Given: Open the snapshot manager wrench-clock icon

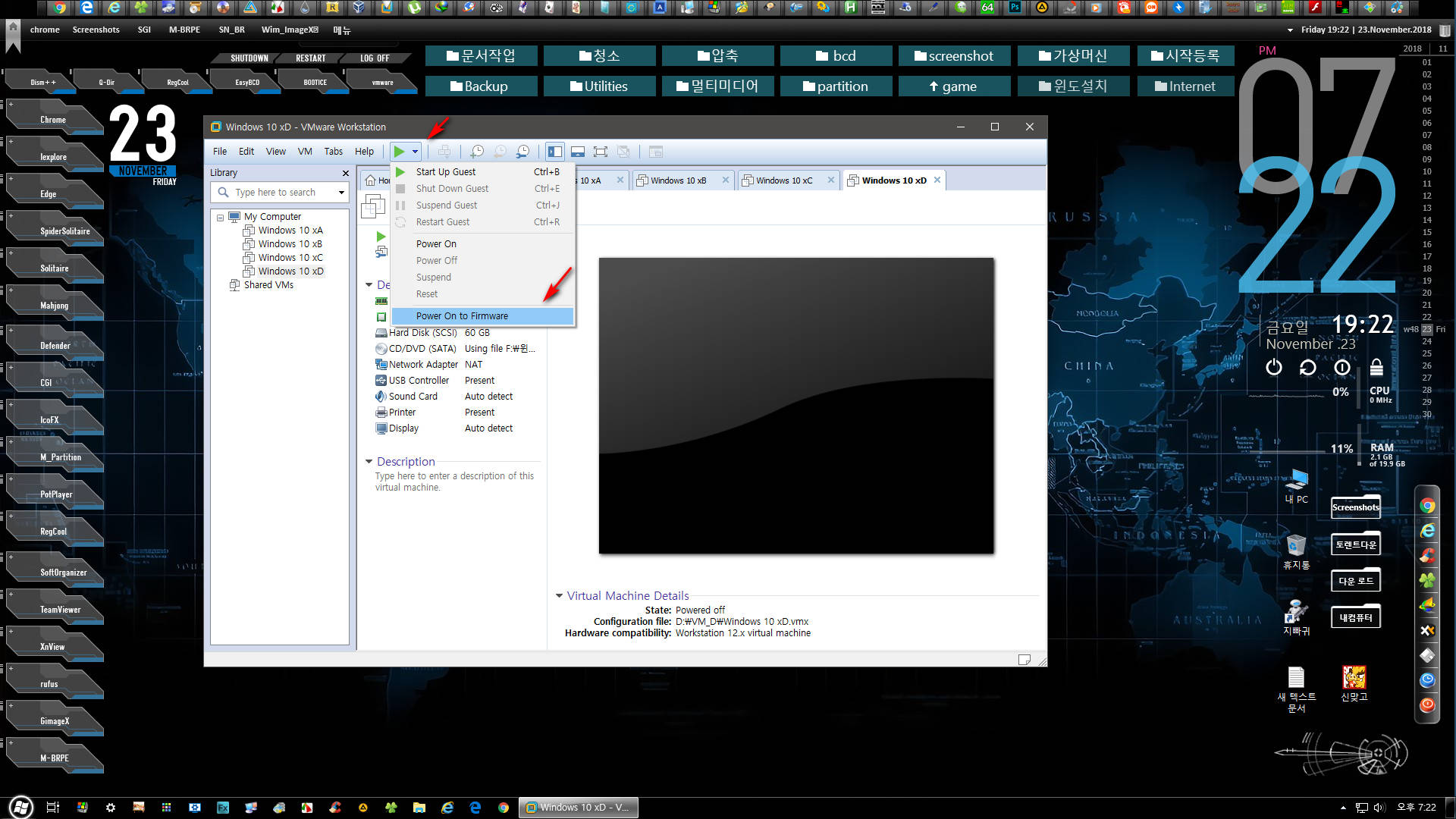Looking at the screenshot, I should point(523,152).
